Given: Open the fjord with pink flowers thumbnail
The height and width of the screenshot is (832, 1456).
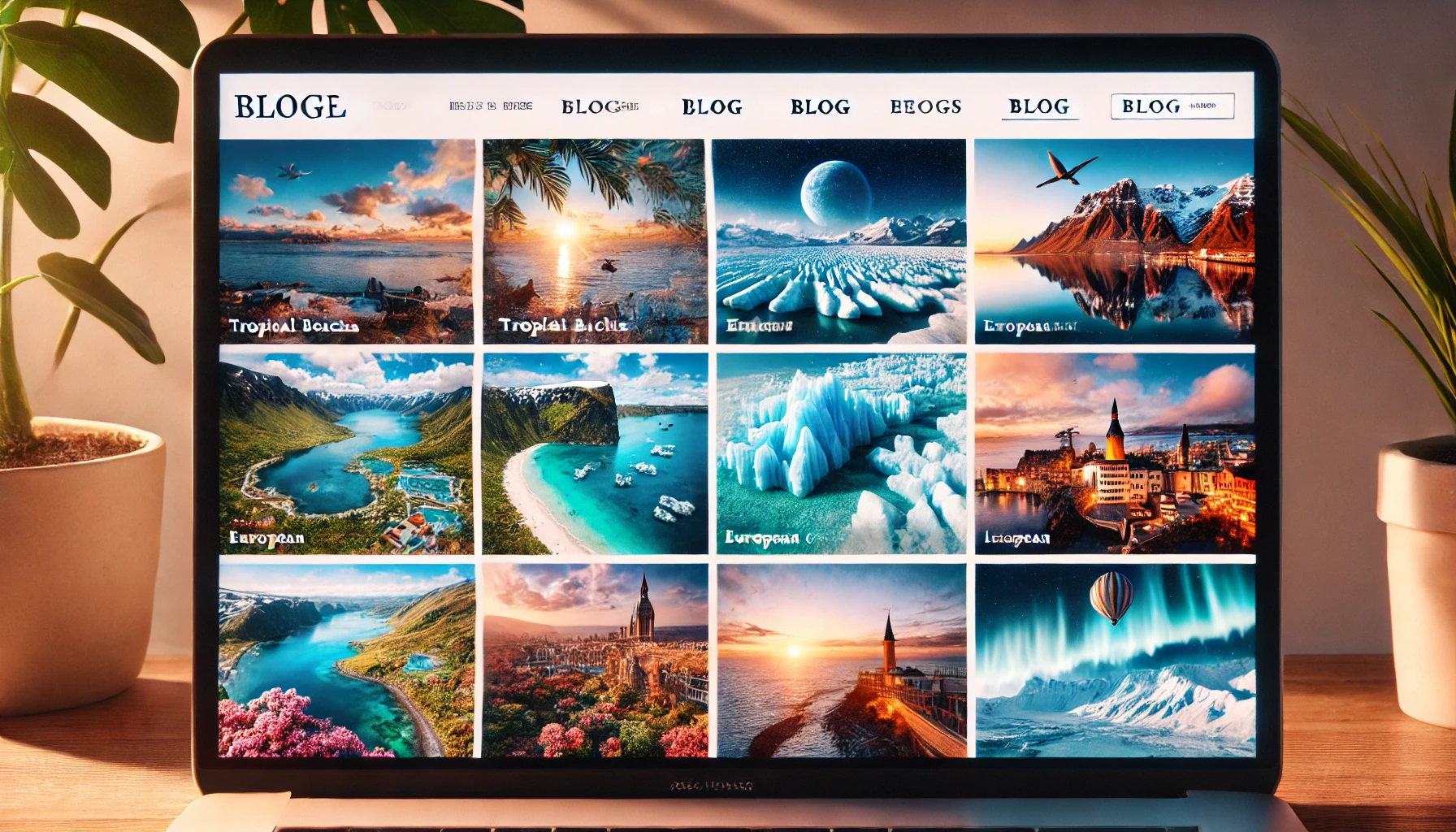Looking at the screenshot, I should click(x=346, y=661).
